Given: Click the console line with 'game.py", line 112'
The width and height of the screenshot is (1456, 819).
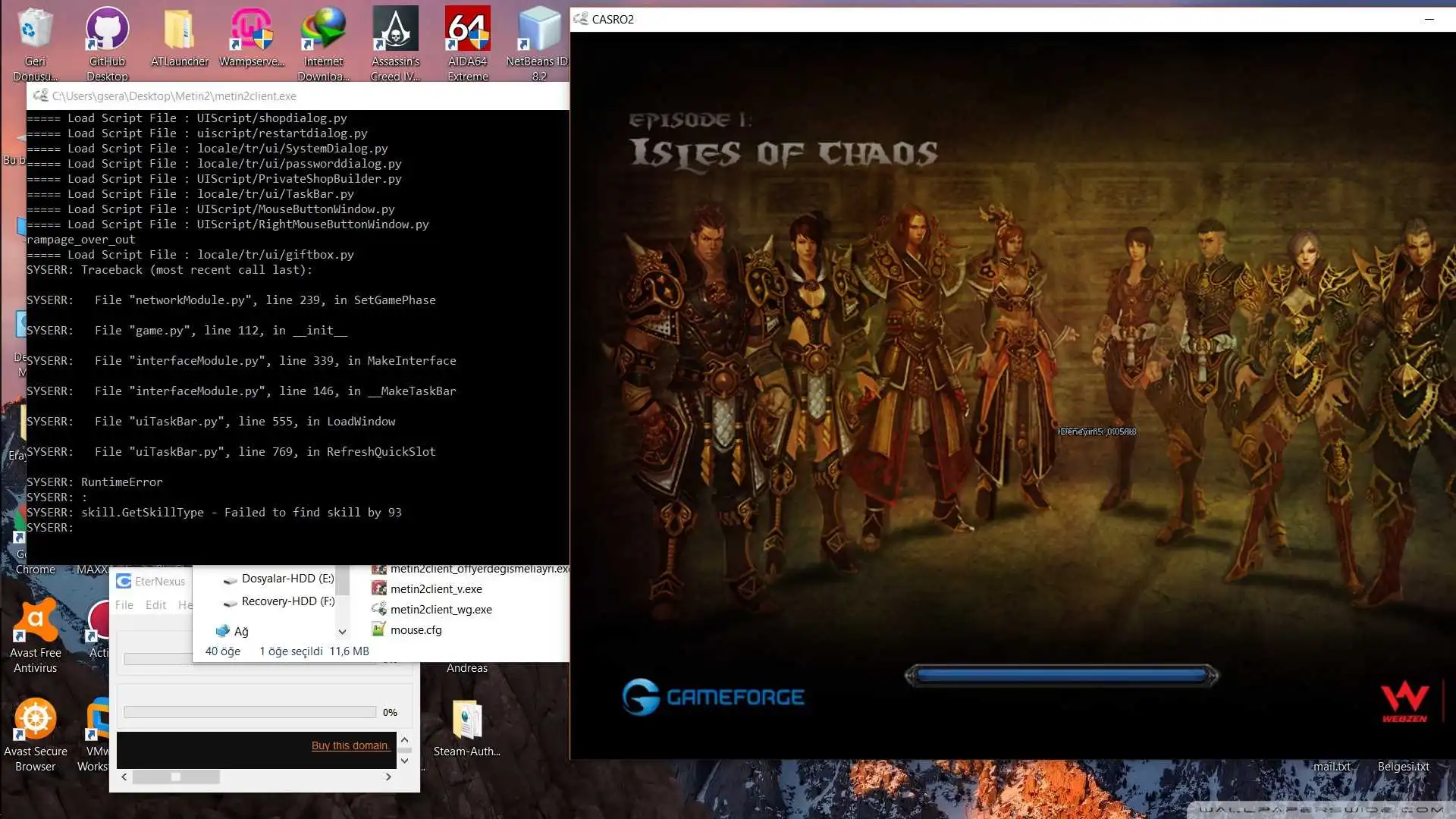Looking at the screenshot, I should (187, 330).
